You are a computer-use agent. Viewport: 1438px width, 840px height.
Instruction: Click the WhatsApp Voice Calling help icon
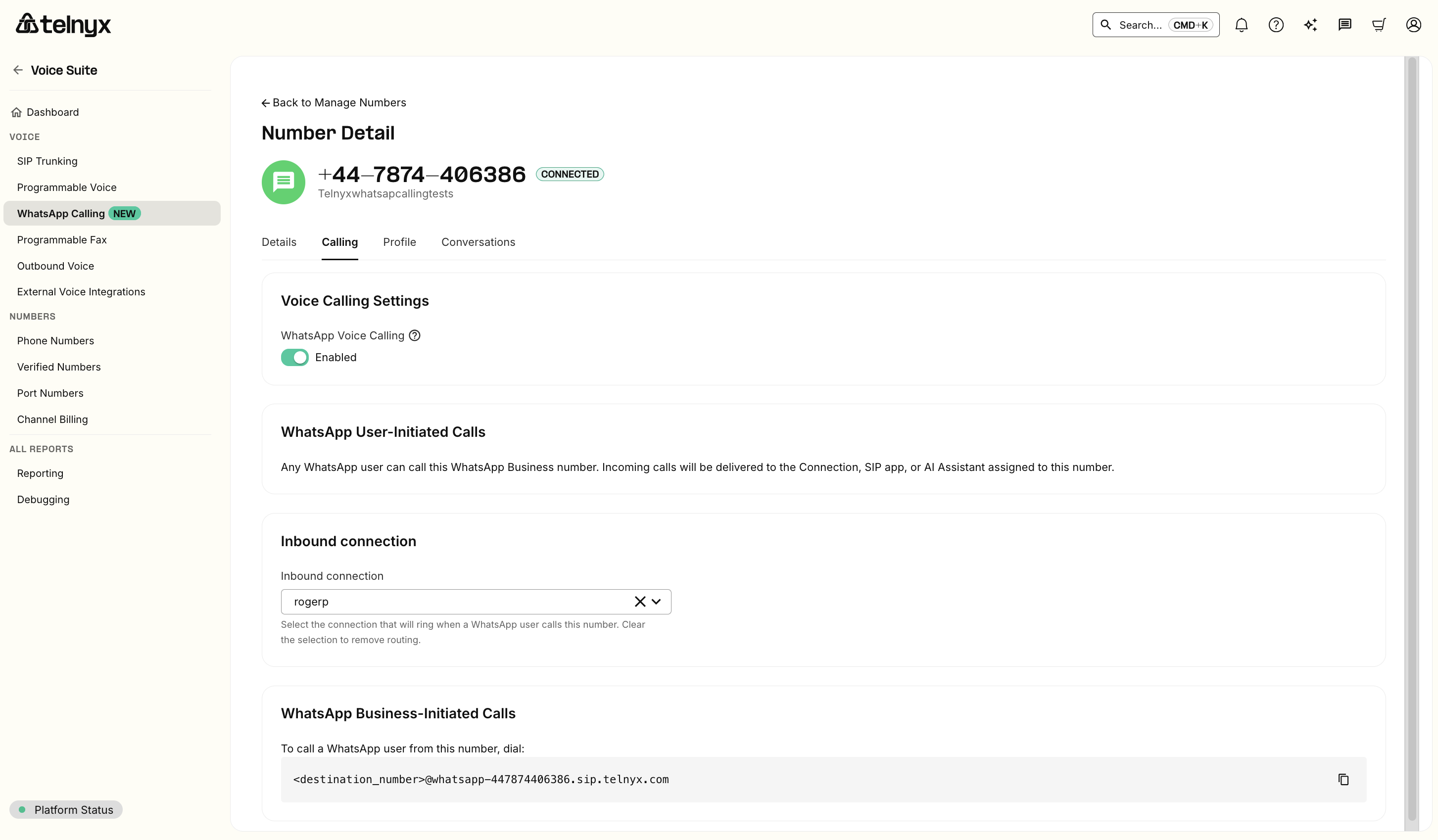[415, 335]
